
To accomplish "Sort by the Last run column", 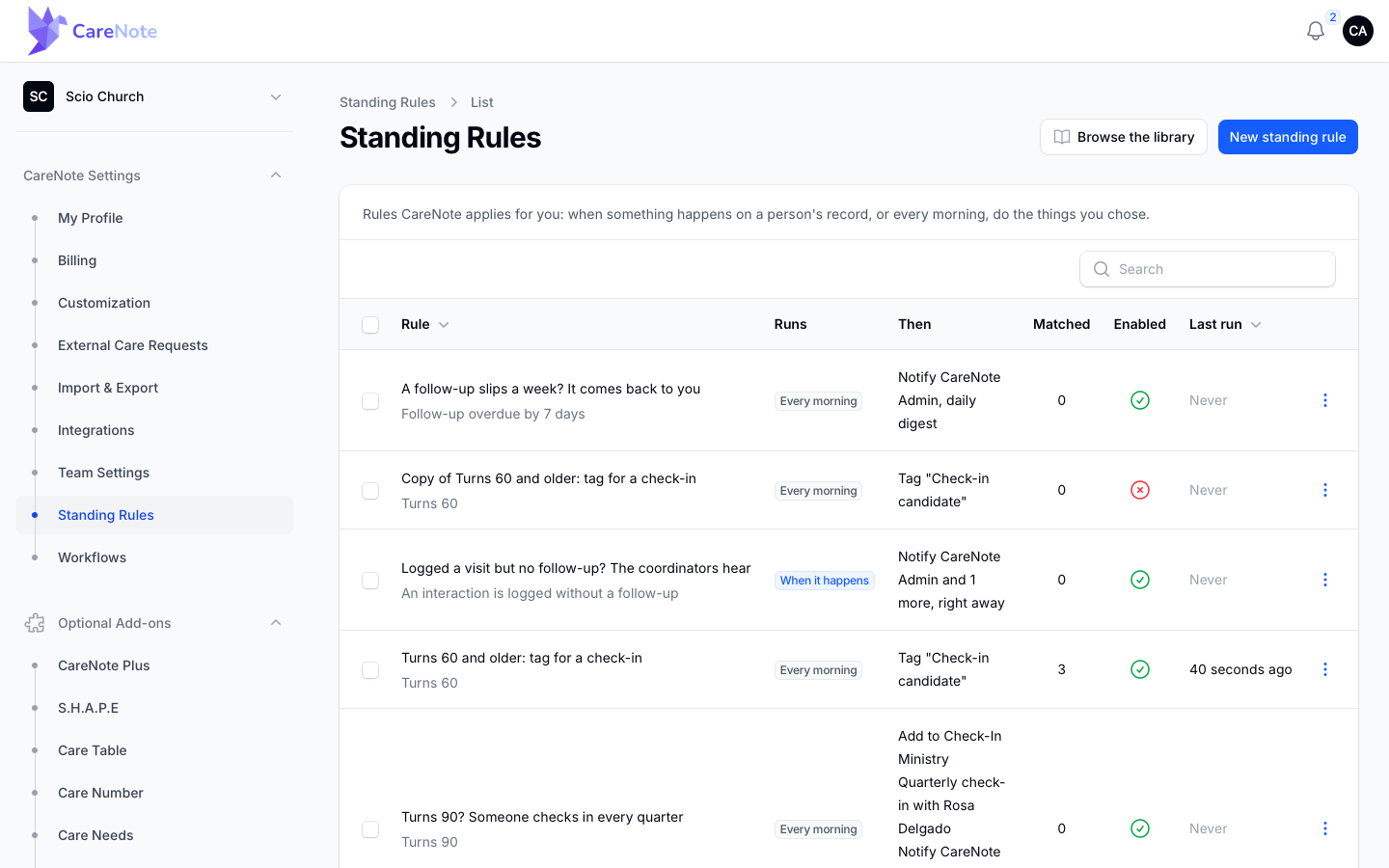I will point(1225,324).
